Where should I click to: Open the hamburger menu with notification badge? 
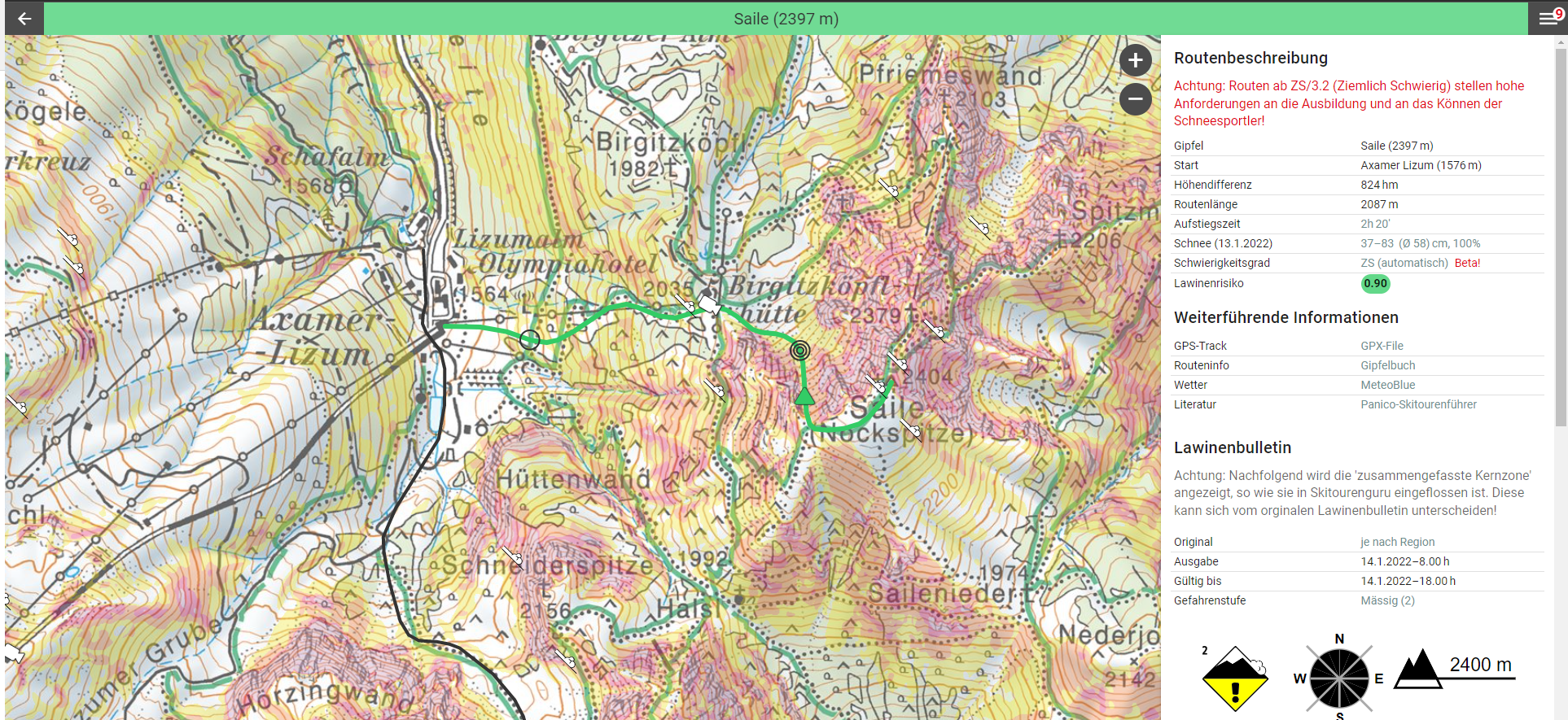point(1548,18)
